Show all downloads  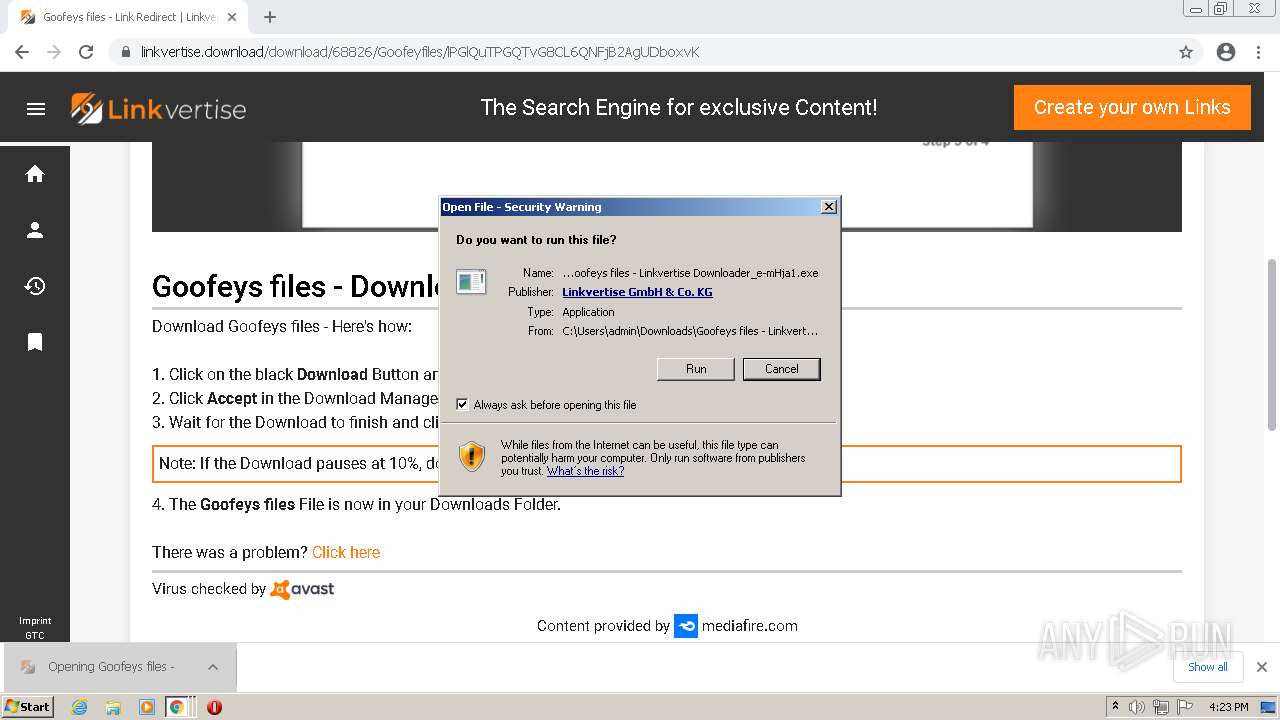pyautogui.click(x=1207, y=667)
